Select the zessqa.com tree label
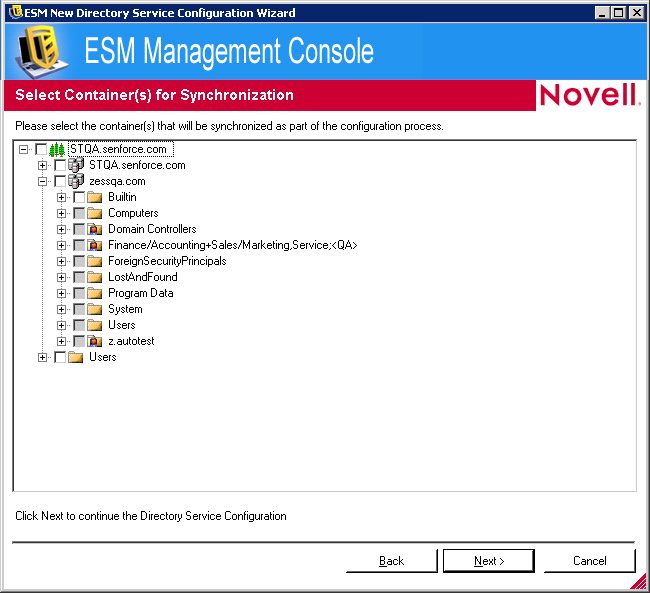Image resolution: width=650 pixels, height=593 pixels. [117, 181]
